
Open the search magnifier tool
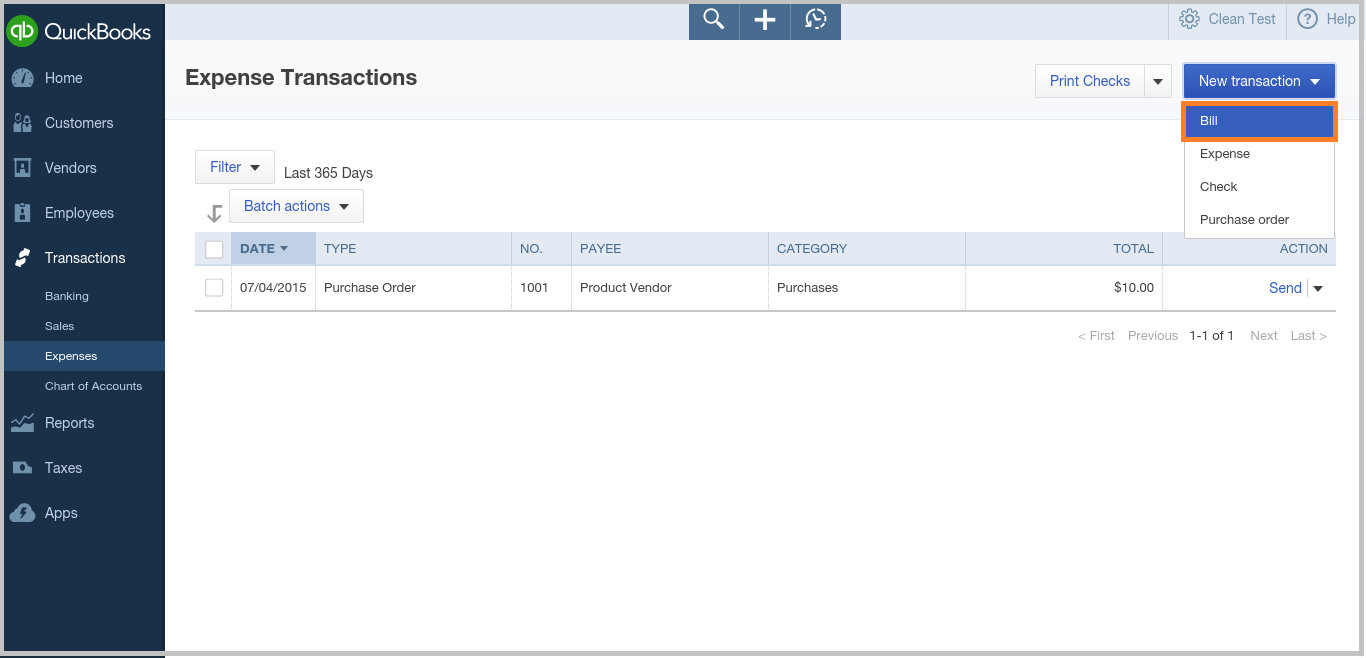point(714,20)
